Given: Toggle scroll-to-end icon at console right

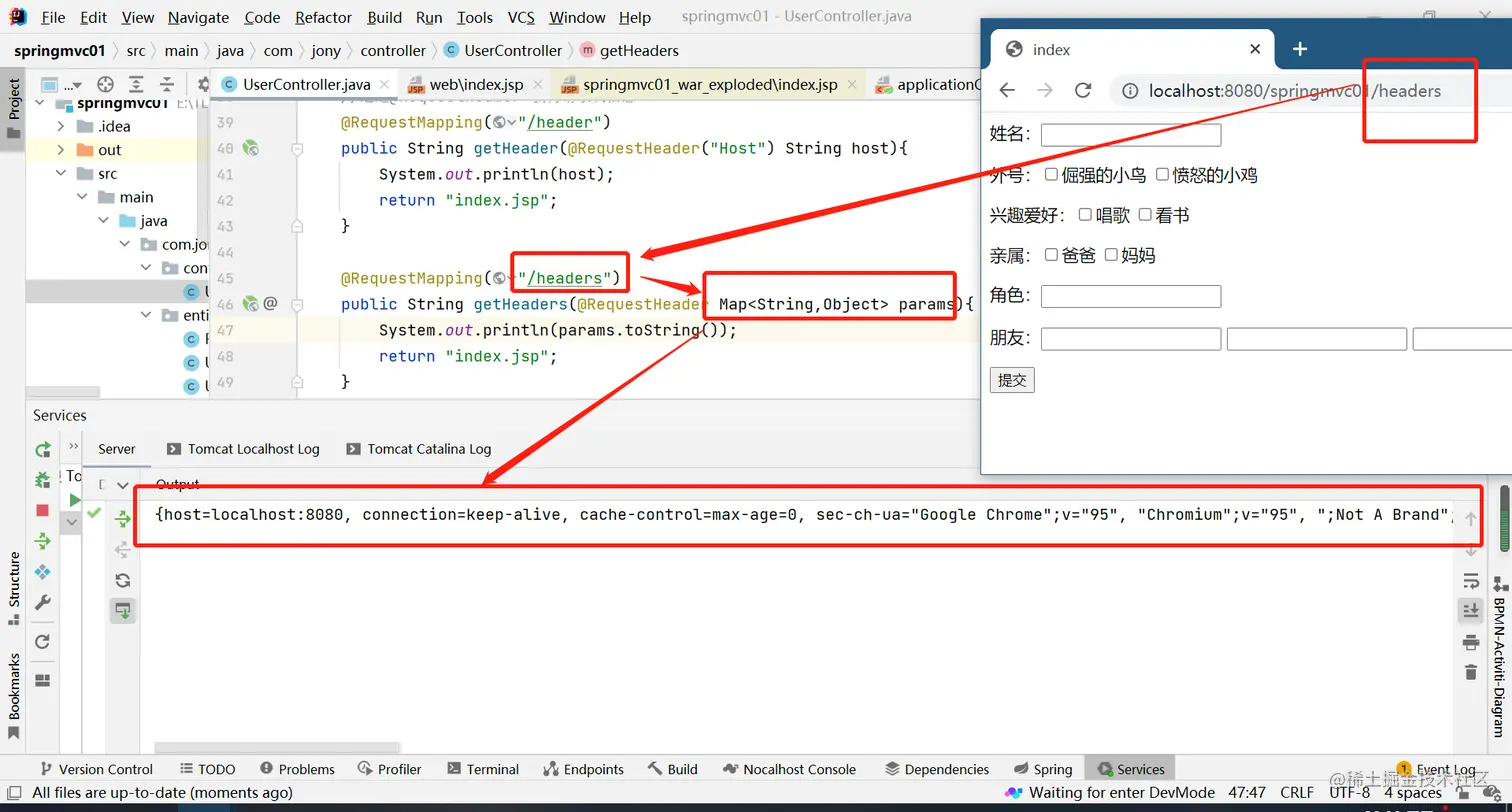Looking at the screenshot, I should click(1470, 610).
